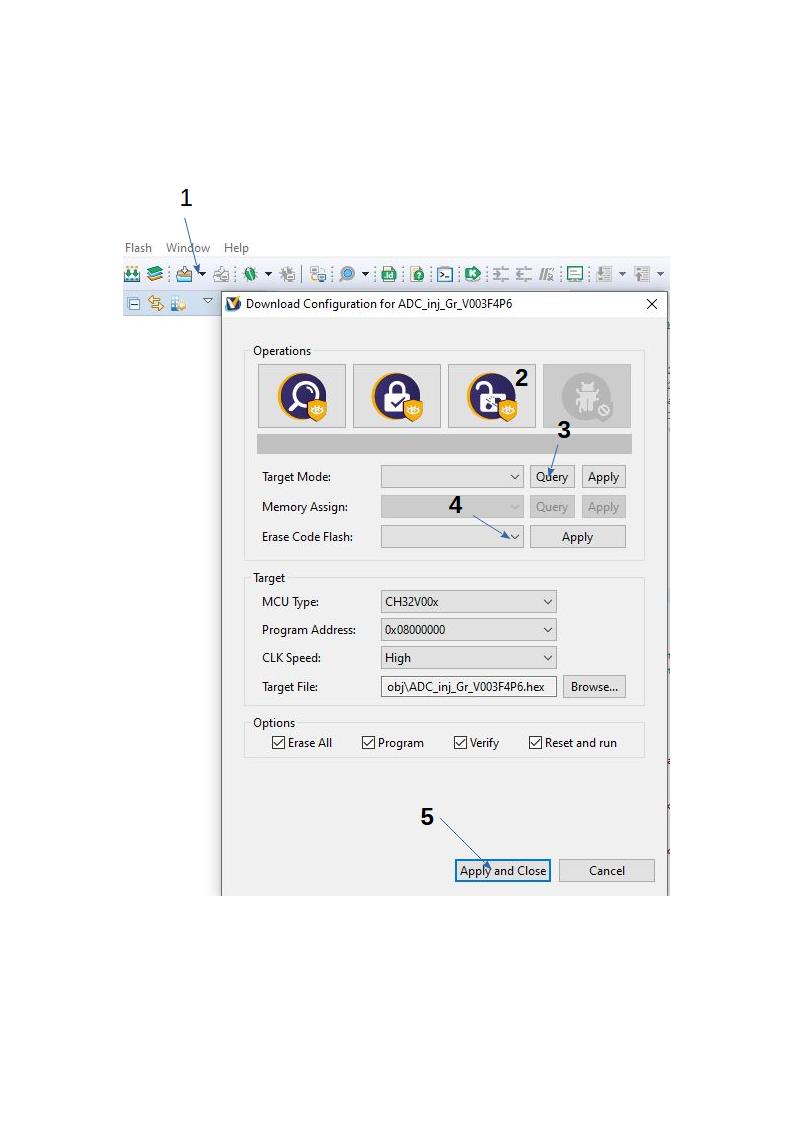Click the grayed toggle comment toolbar icon
The image size is (794, 1123).
(547, 274)
